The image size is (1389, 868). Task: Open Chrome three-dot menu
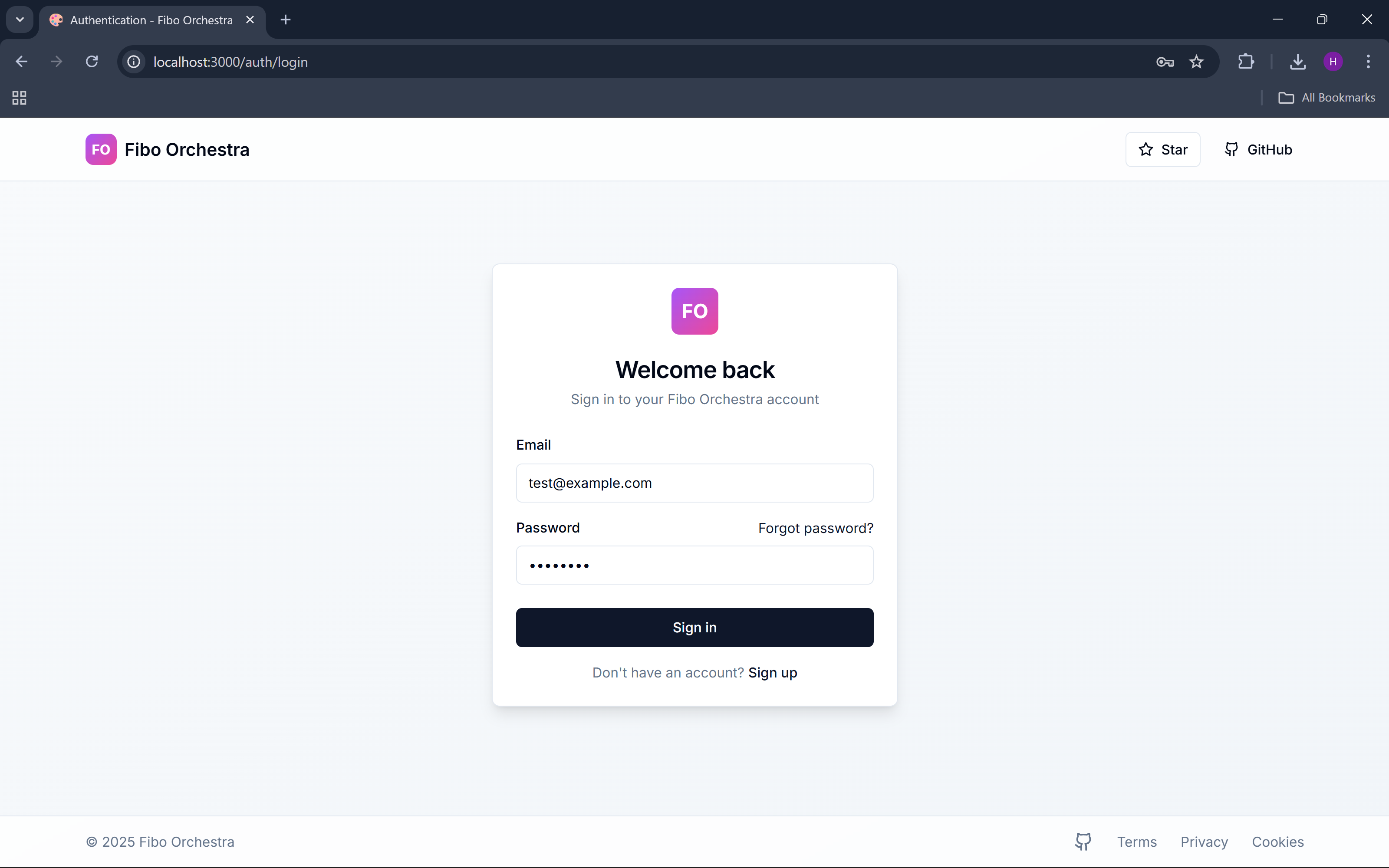coord(1368,62)
